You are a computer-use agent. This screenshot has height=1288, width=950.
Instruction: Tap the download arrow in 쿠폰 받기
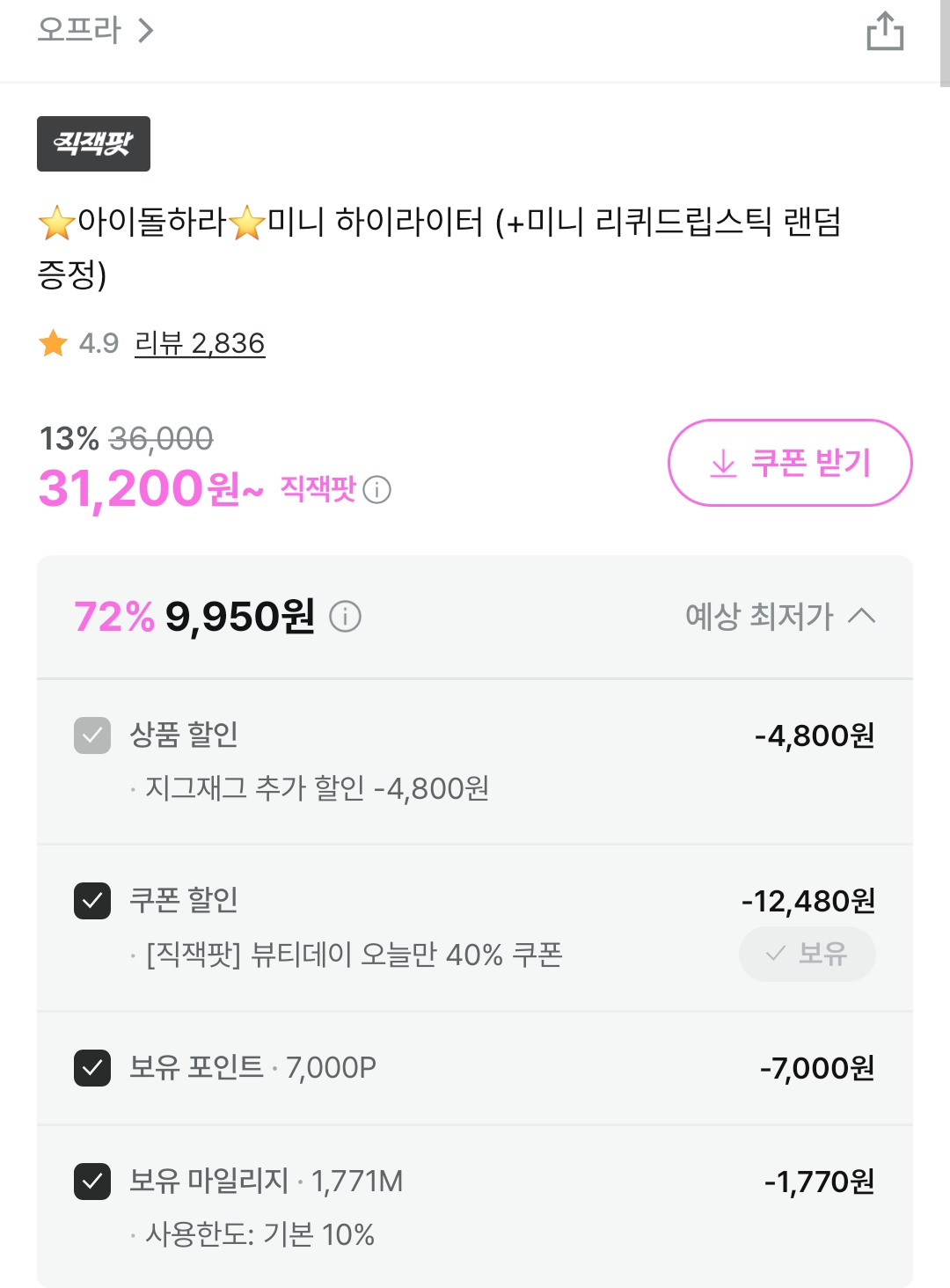point(723,463)
